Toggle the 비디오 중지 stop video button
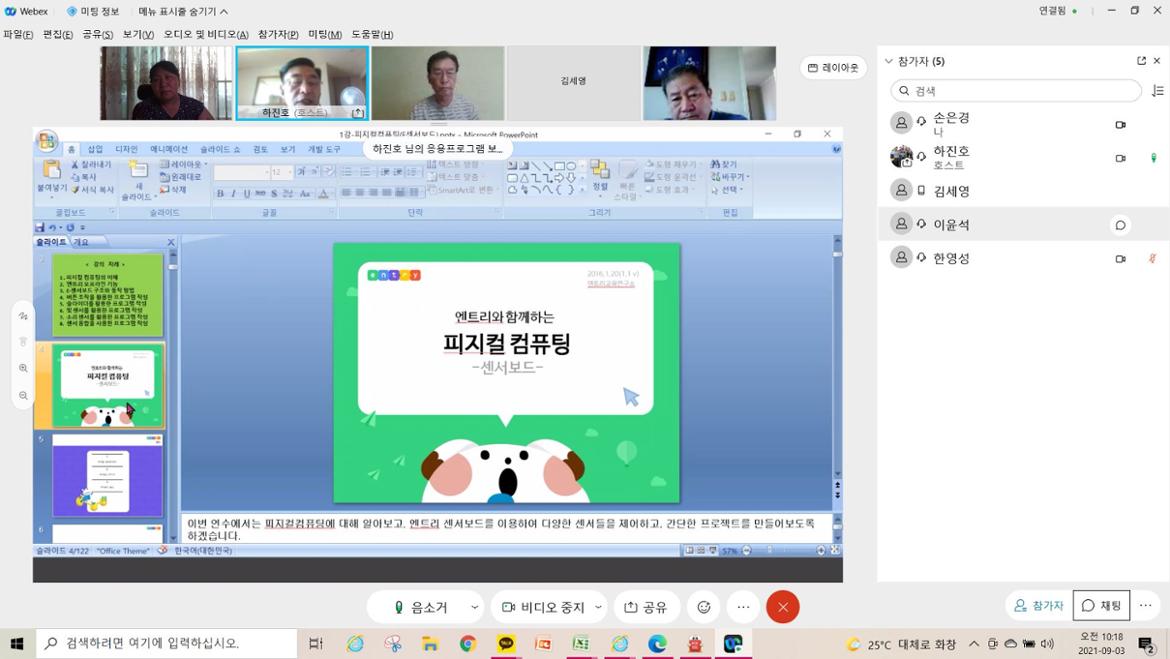The height and width of the screenshot is (659, 1170). pyautogui.click(x=543, y=608)
